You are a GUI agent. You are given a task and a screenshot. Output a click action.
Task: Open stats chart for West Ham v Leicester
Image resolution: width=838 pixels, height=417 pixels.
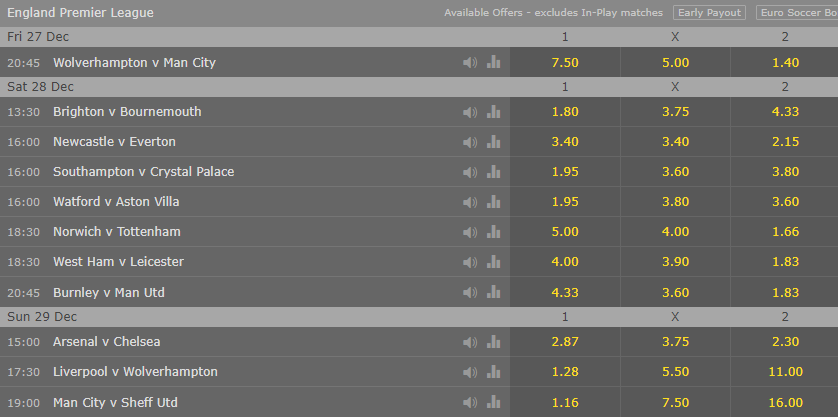[493, 262]
